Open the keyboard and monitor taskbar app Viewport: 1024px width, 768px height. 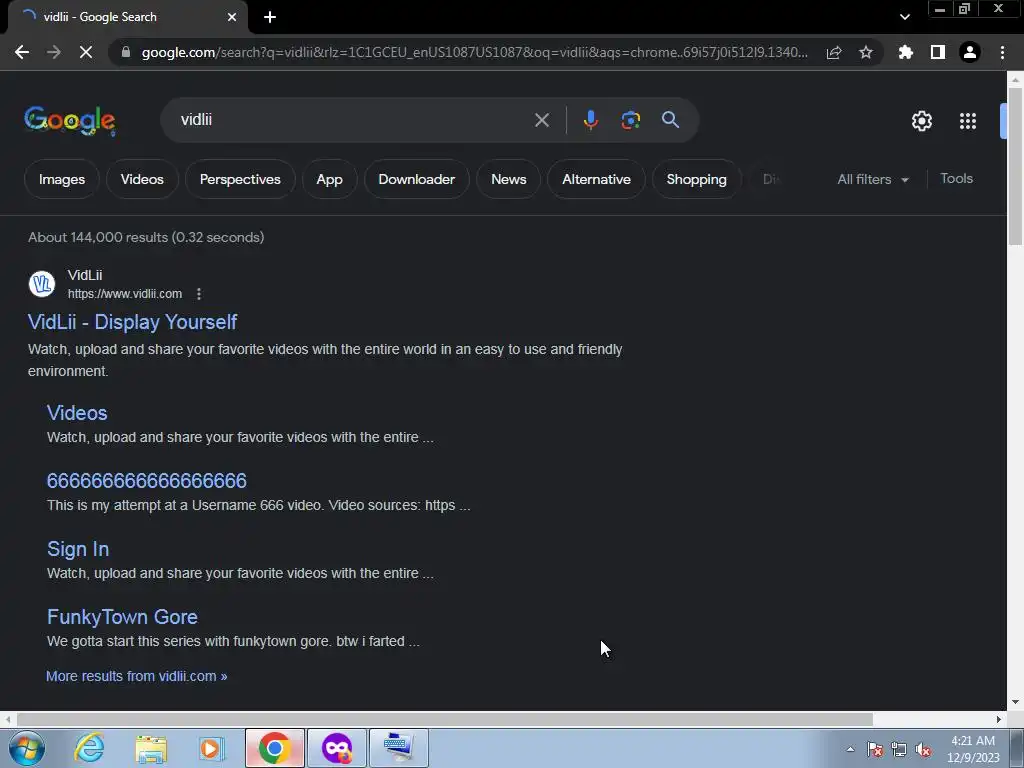click(399, 748)
